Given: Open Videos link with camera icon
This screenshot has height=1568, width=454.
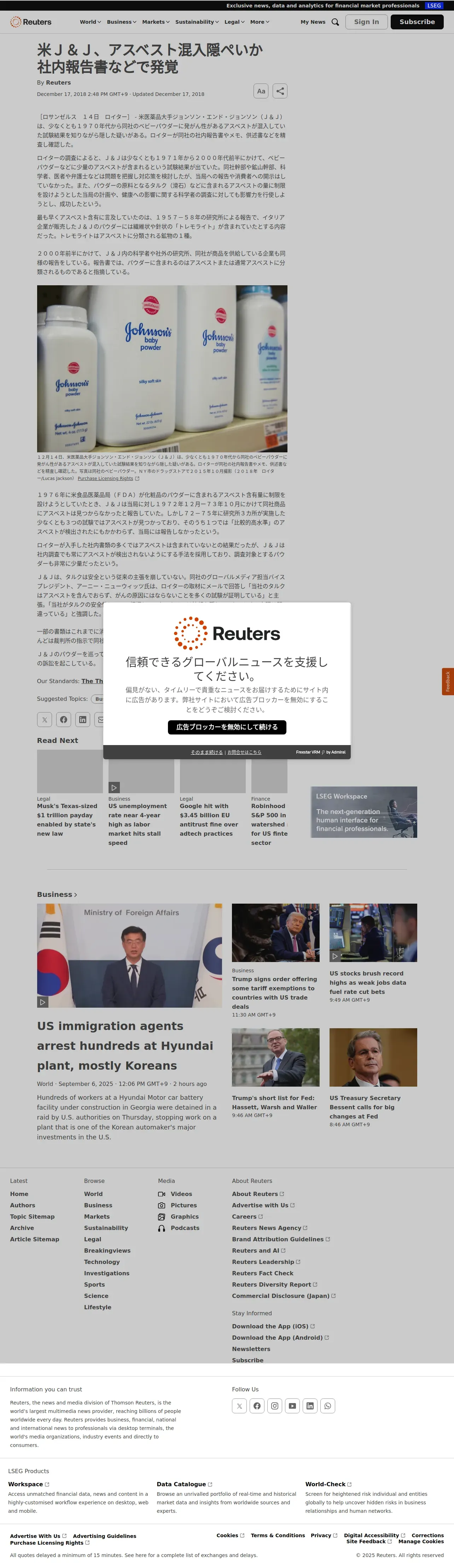Looking at the screenshot, I should [175, 1194].
